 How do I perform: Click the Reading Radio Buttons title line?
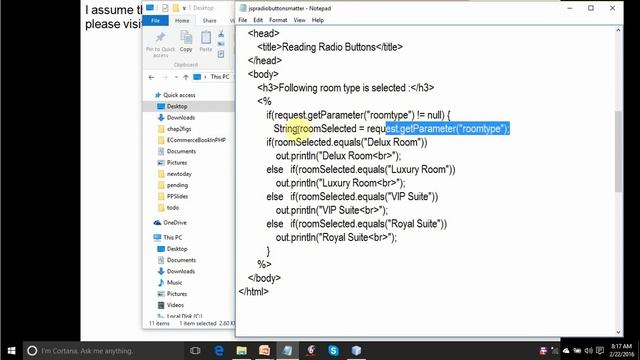(x=330, y=47)
